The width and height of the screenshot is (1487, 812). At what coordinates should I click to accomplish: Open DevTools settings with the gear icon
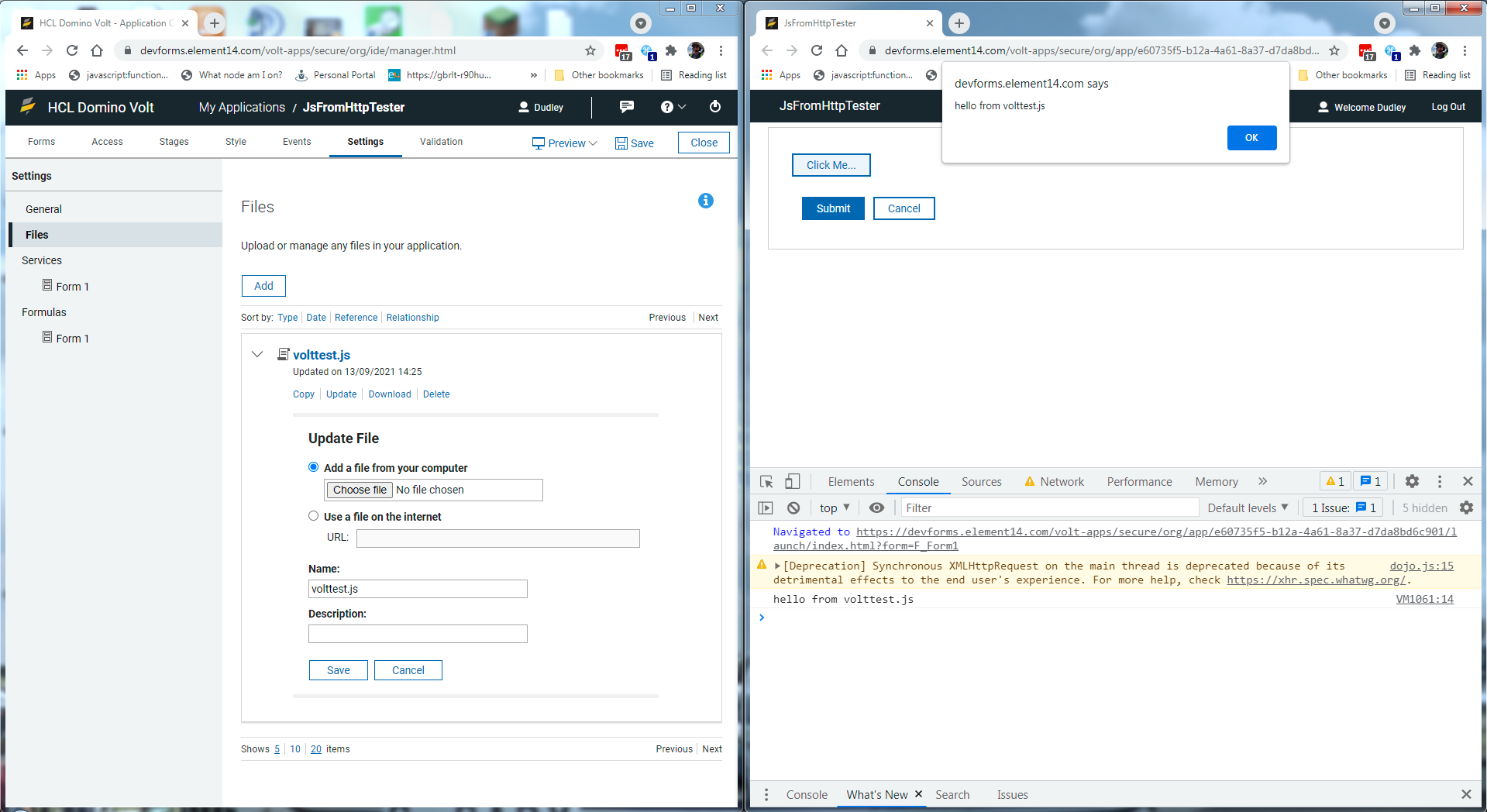point(1412,481)
